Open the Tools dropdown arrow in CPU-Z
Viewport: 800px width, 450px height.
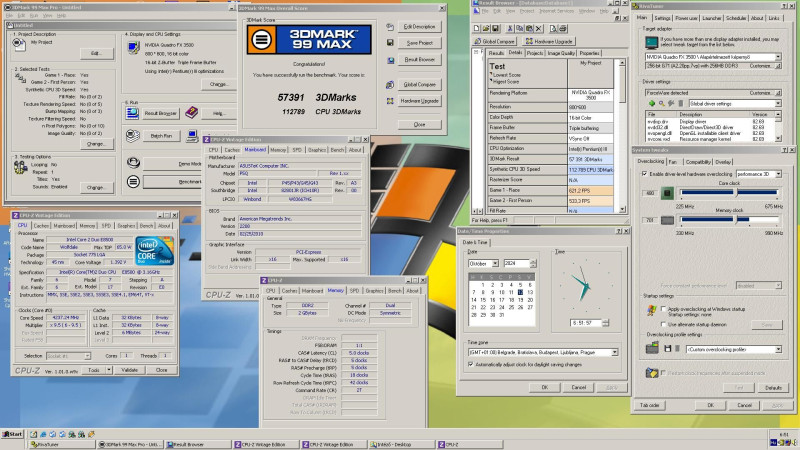tap(109, 370)
